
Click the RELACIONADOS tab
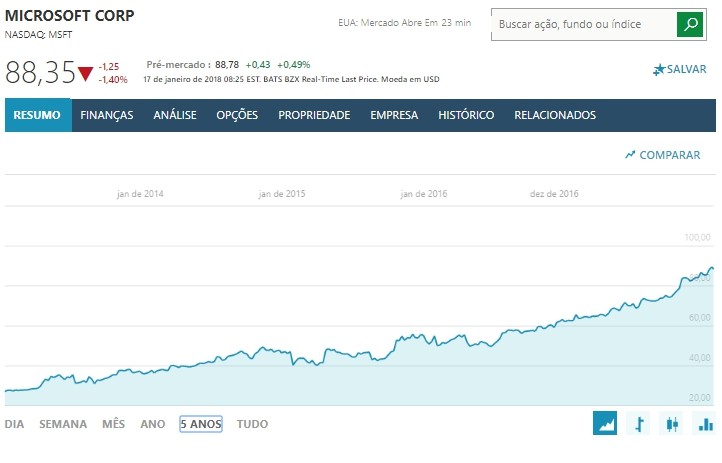click(x=555, y=115)
